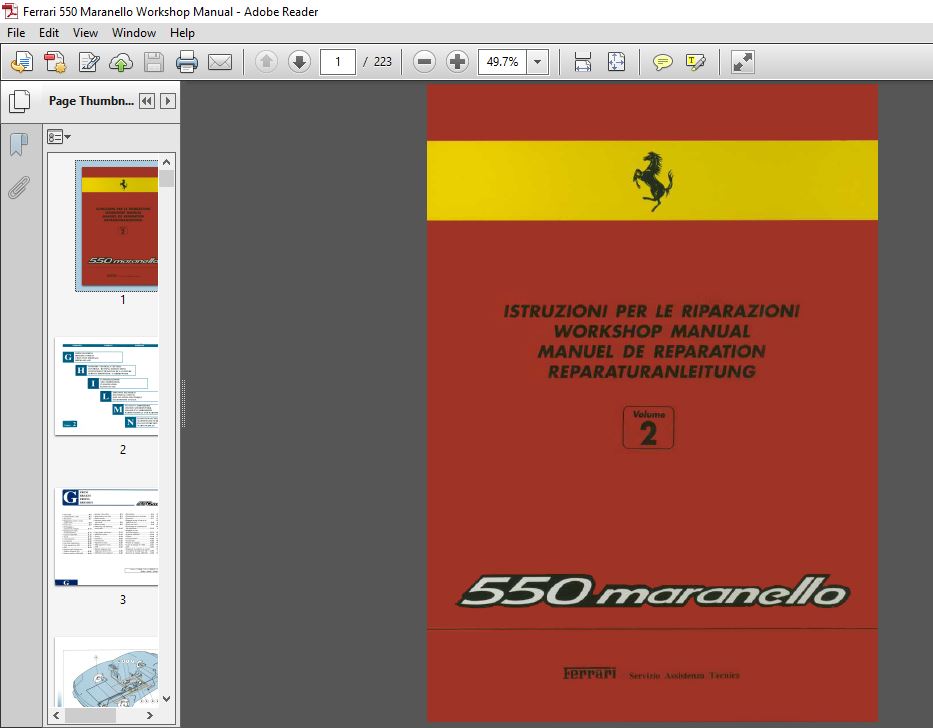Go to previous page arrow
This screenshot has height=728, width=933.
pos(266,61)
